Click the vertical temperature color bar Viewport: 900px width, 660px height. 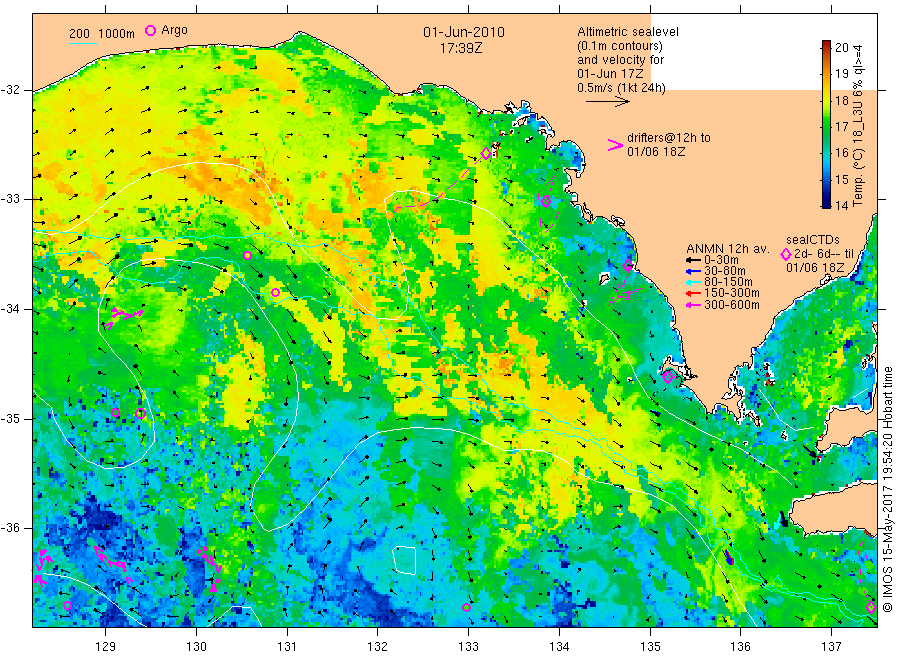[826, 124]
